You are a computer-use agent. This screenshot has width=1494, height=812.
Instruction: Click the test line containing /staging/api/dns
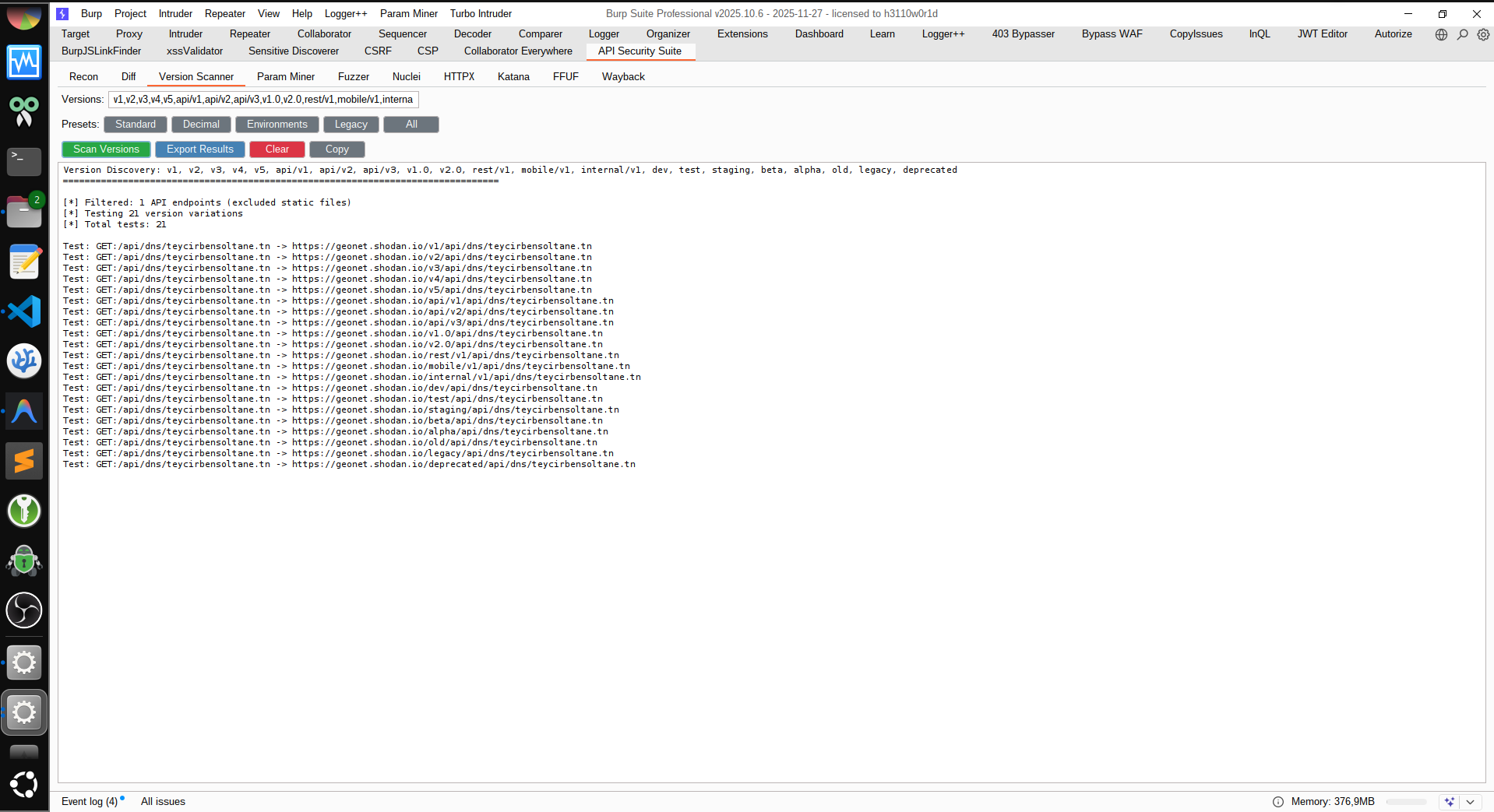pyautogui.click(x=341, y=410)
